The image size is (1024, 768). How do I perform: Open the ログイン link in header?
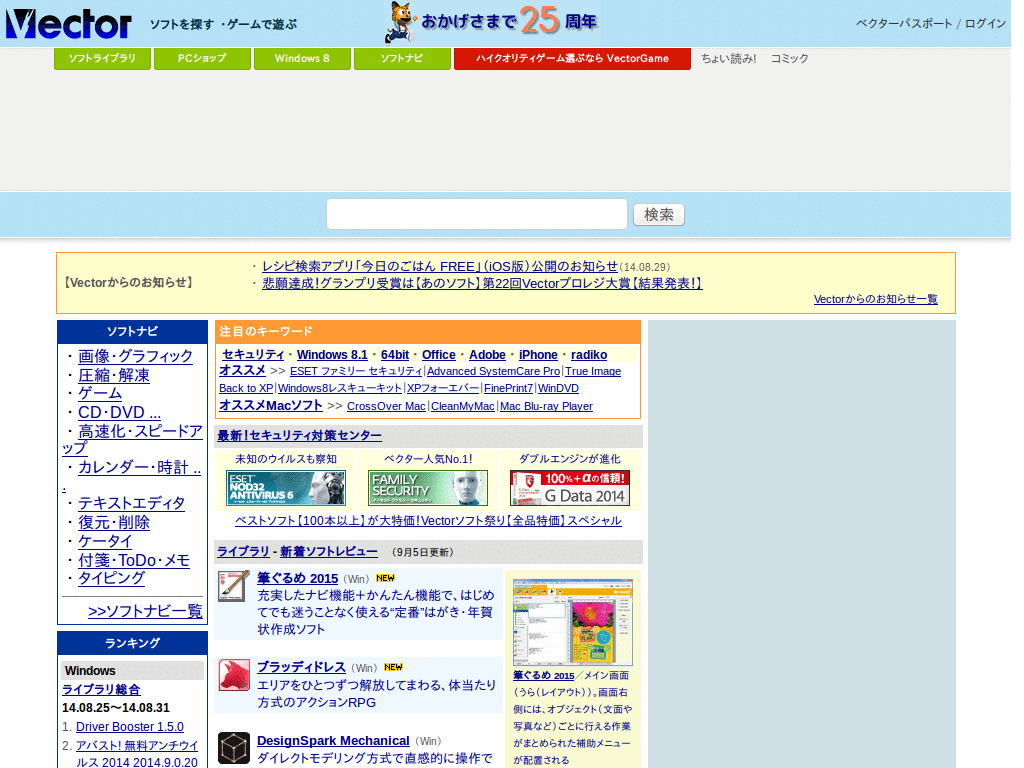(x=985, y=24)
